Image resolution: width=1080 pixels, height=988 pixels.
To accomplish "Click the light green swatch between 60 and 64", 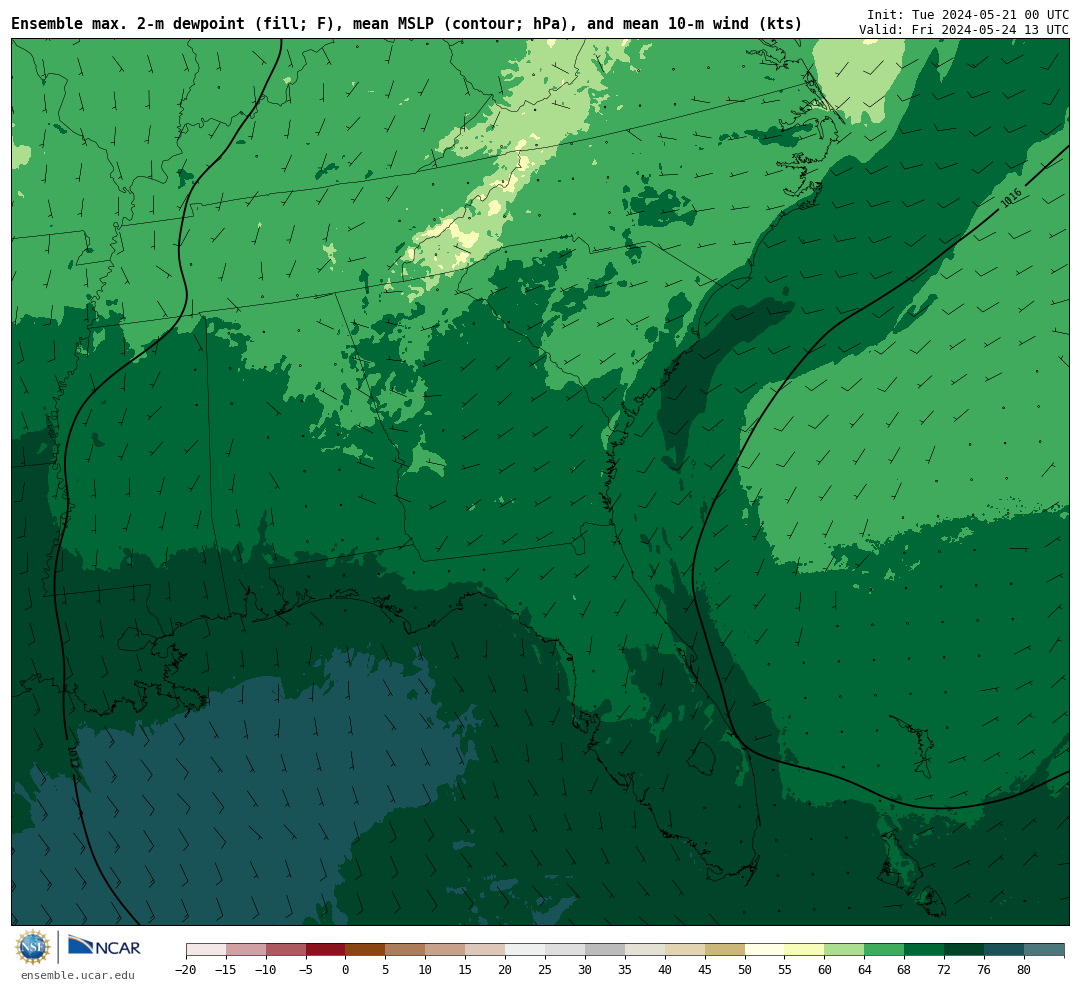I will [x=845, y=949].
